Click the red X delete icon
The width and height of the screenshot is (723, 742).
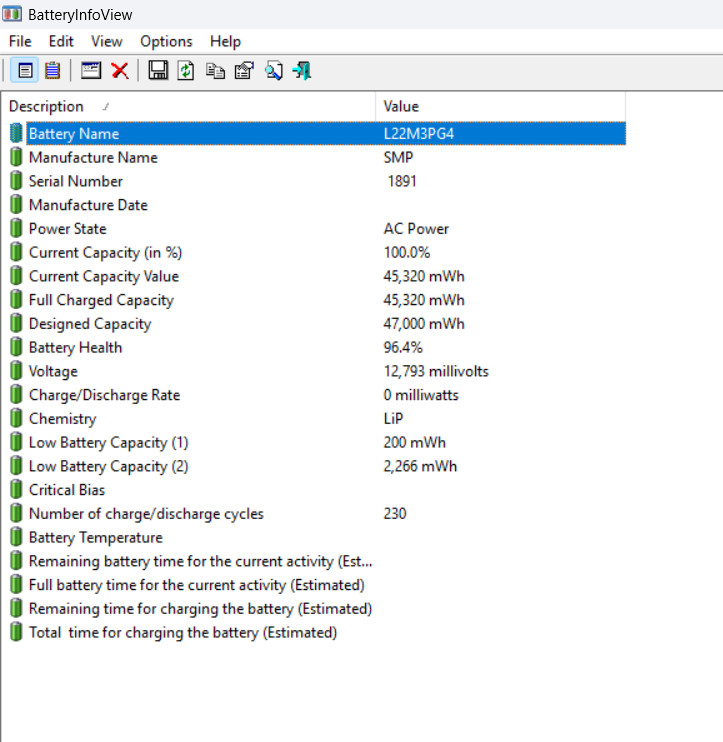coord(120,71)
